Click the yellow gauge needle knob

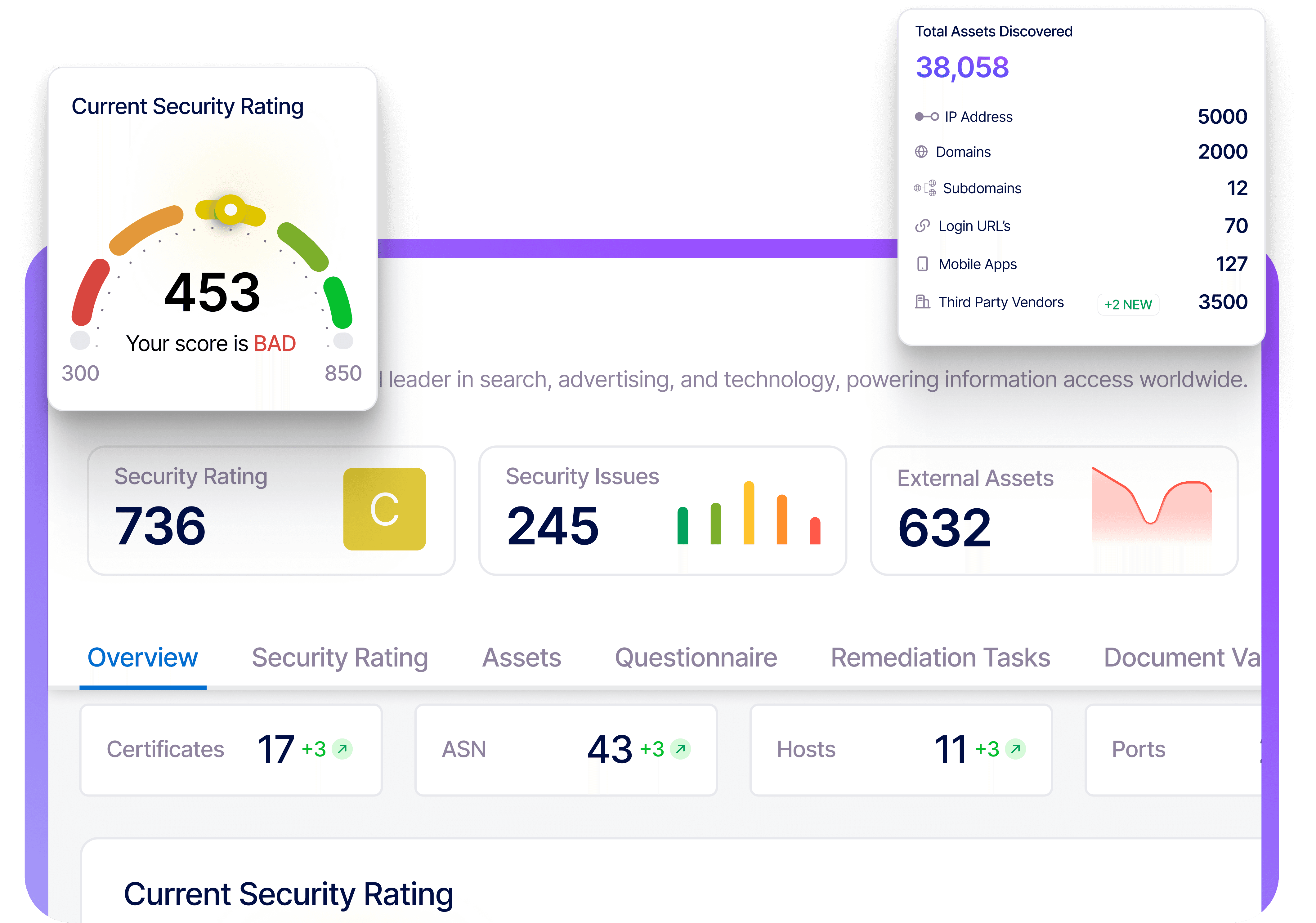231,210
